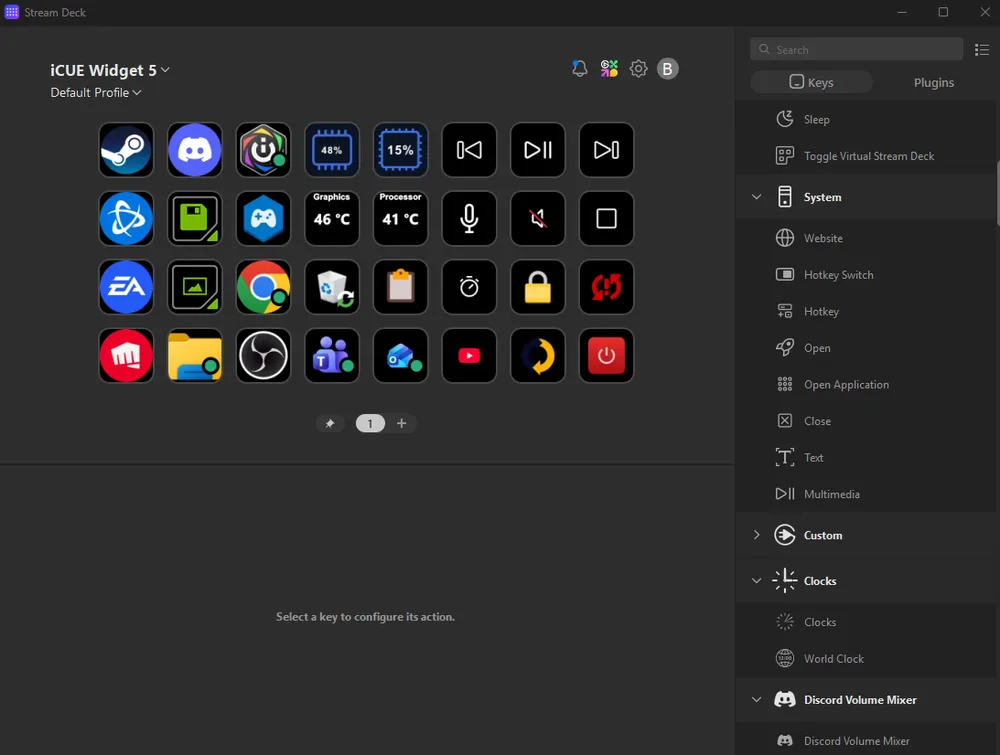This screenshot has height=755, width=1000.
Task: Select the Close action
Action: [x=865, y=421]
